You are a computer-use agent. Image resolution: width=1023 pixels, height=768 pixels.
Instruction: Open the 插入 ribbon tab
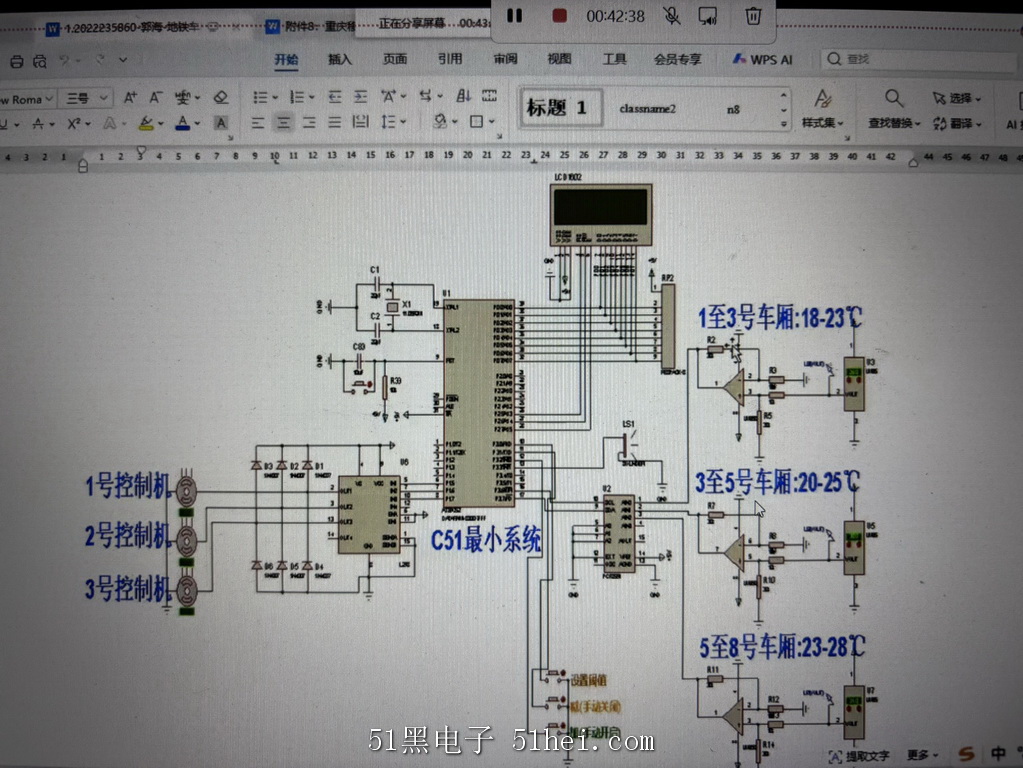click(339, 59)
